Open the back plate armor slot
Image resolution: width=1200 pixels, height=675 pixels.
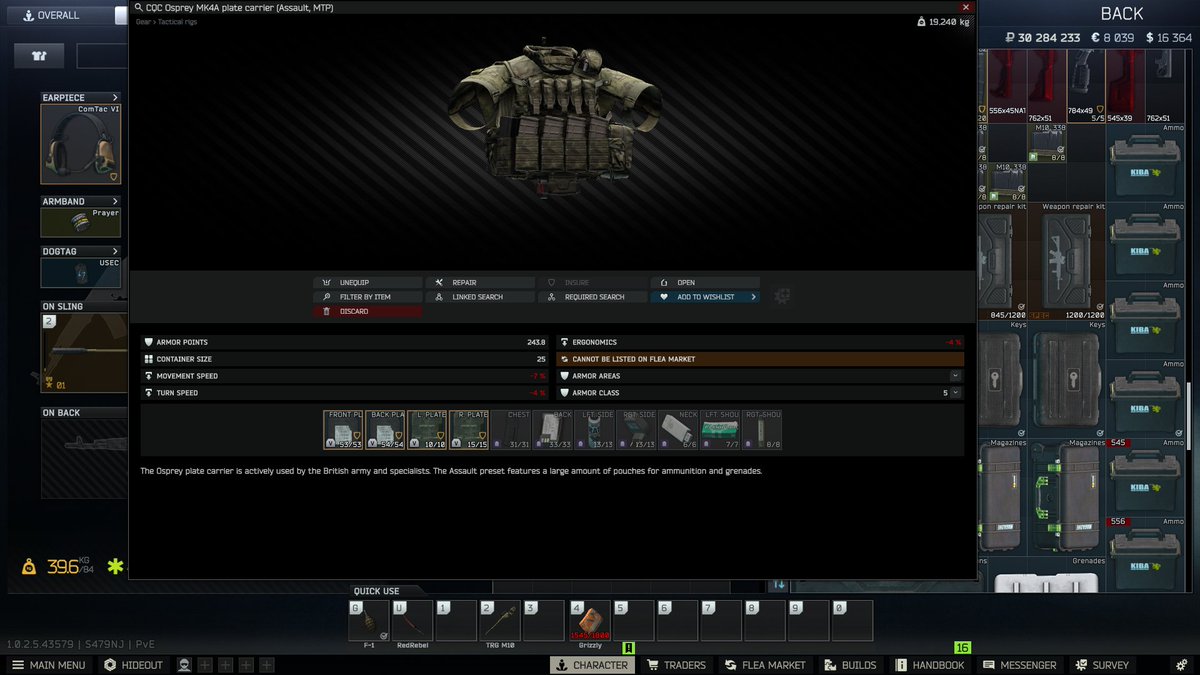click(x=385, y=429)
